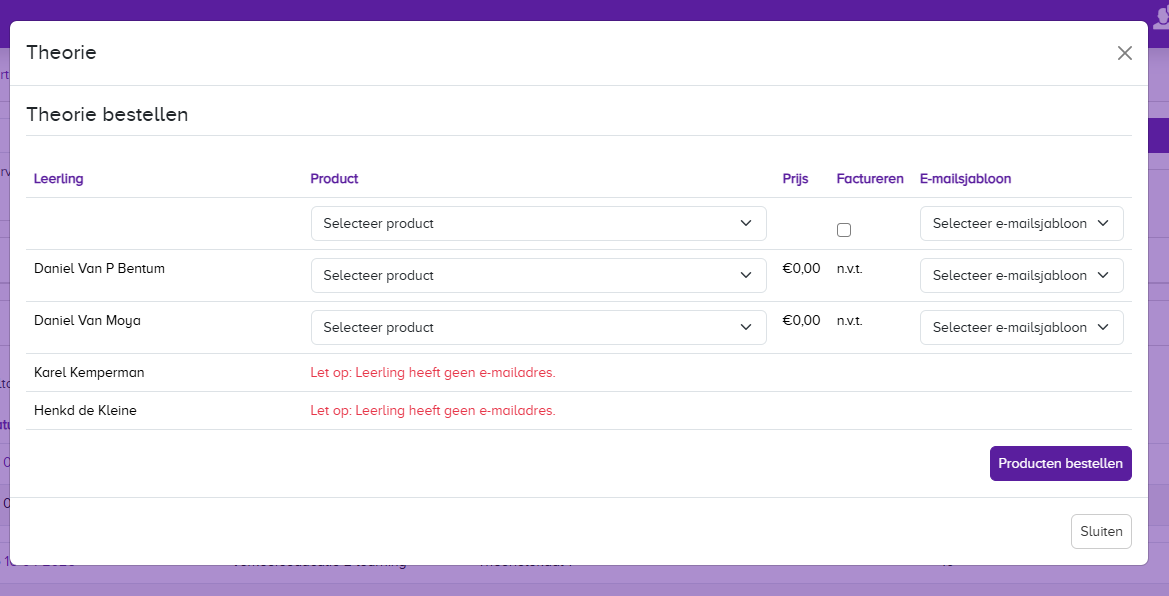Select the Karel Kemperman student row name
Screen dimensions: 1169x596
(x=89, y=373)
